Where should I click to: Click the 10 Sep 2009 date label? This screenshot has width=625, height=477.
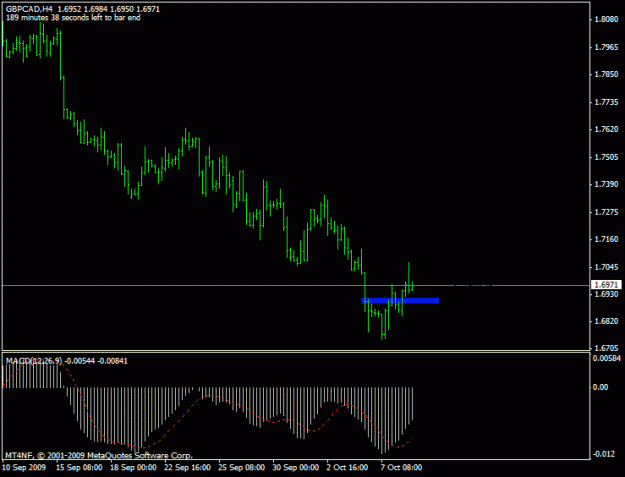click(x=24, y=467)
